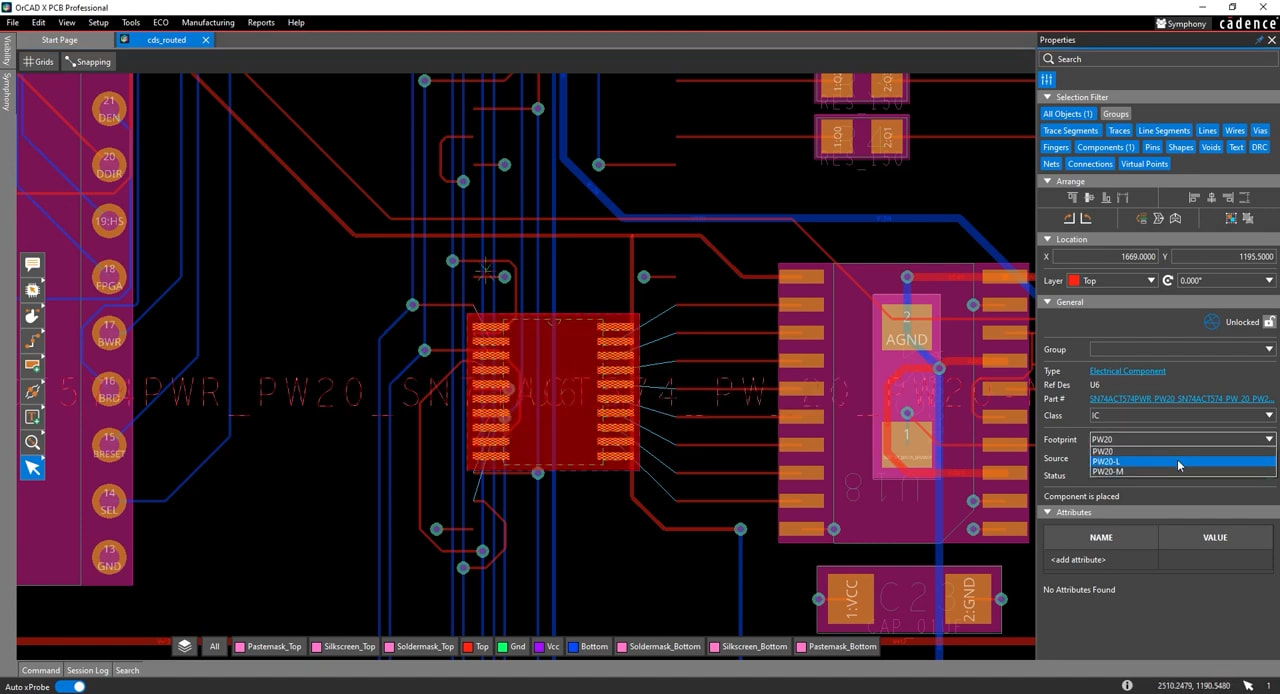Collapse the Arrange section
1280x694 pixels.
[x=1047, y=181]
